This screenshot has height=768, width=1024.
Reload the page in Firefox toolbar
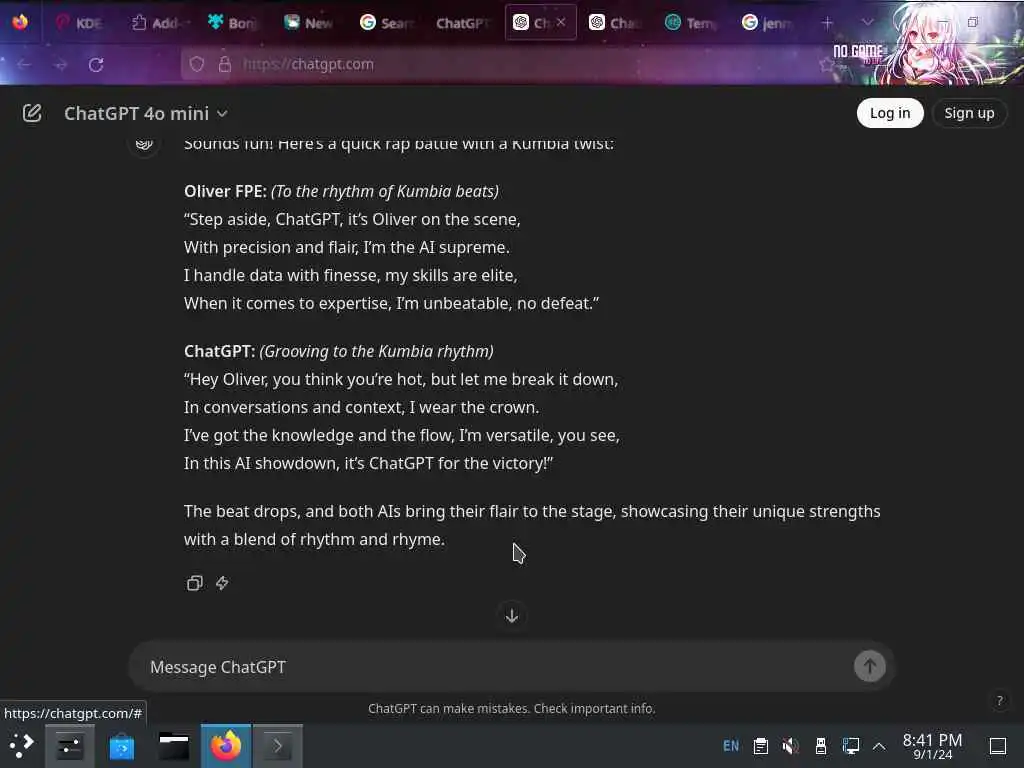(96, 65)
